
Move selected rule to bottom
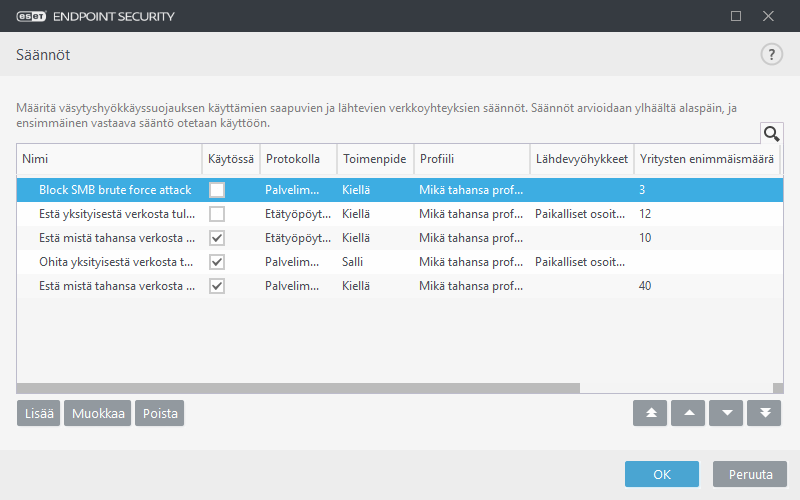[764, 413]
